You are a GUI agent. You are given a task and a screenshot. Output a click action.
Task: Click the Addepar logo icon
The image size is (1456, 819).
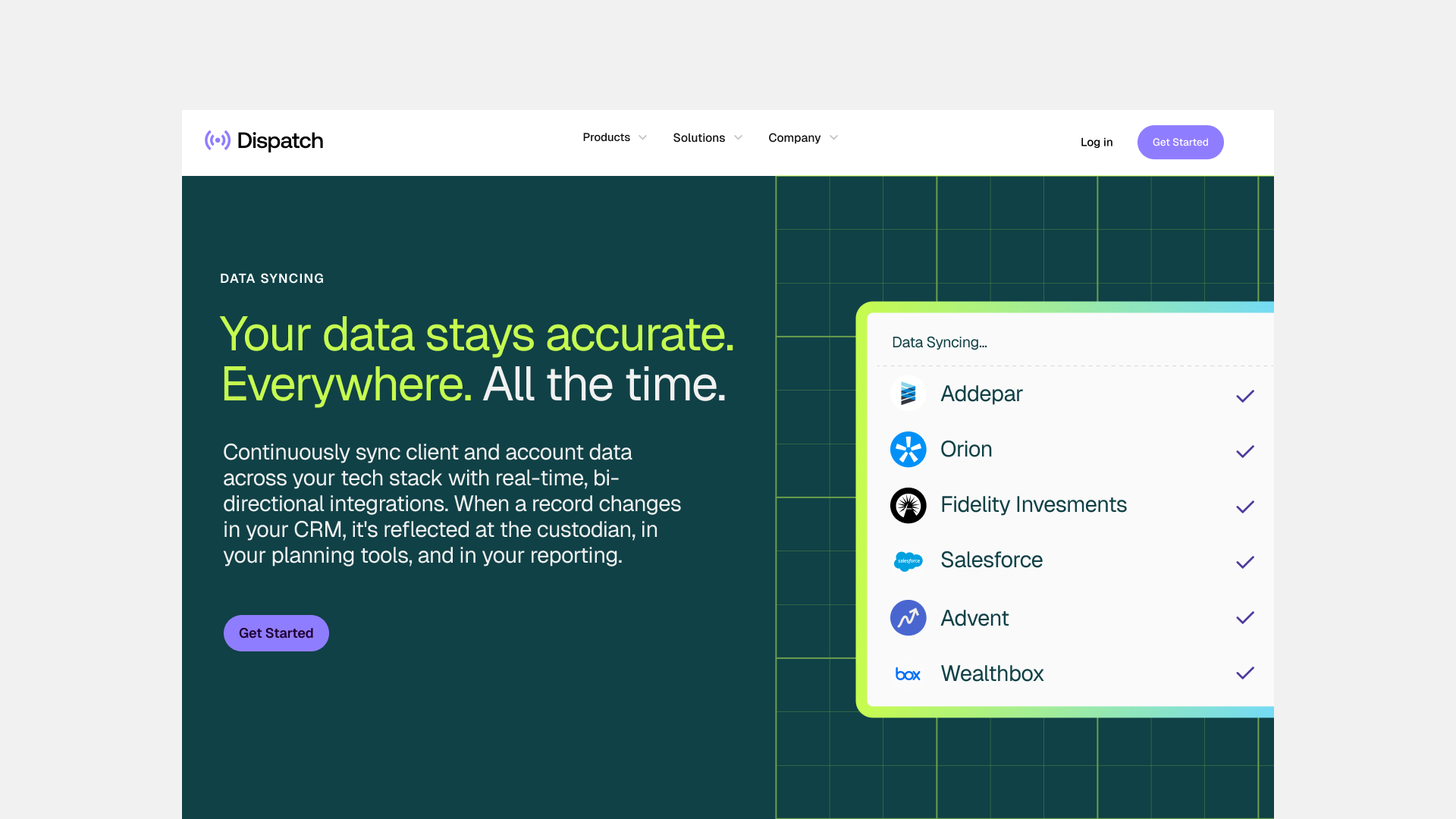(x=908, y=394)
